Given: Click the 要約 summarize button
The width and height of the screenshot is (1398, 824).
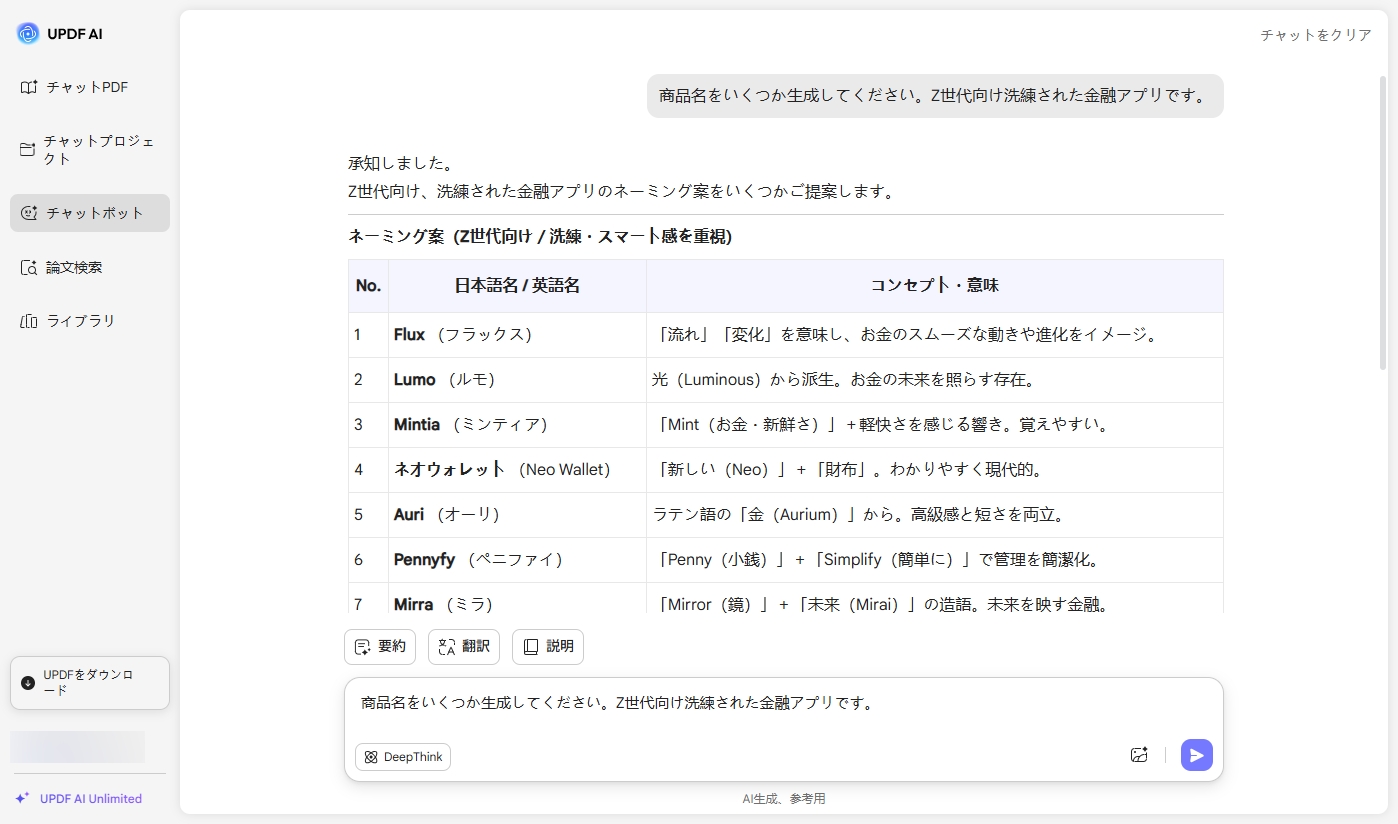Looking at the screenshot, I should 380,647.
